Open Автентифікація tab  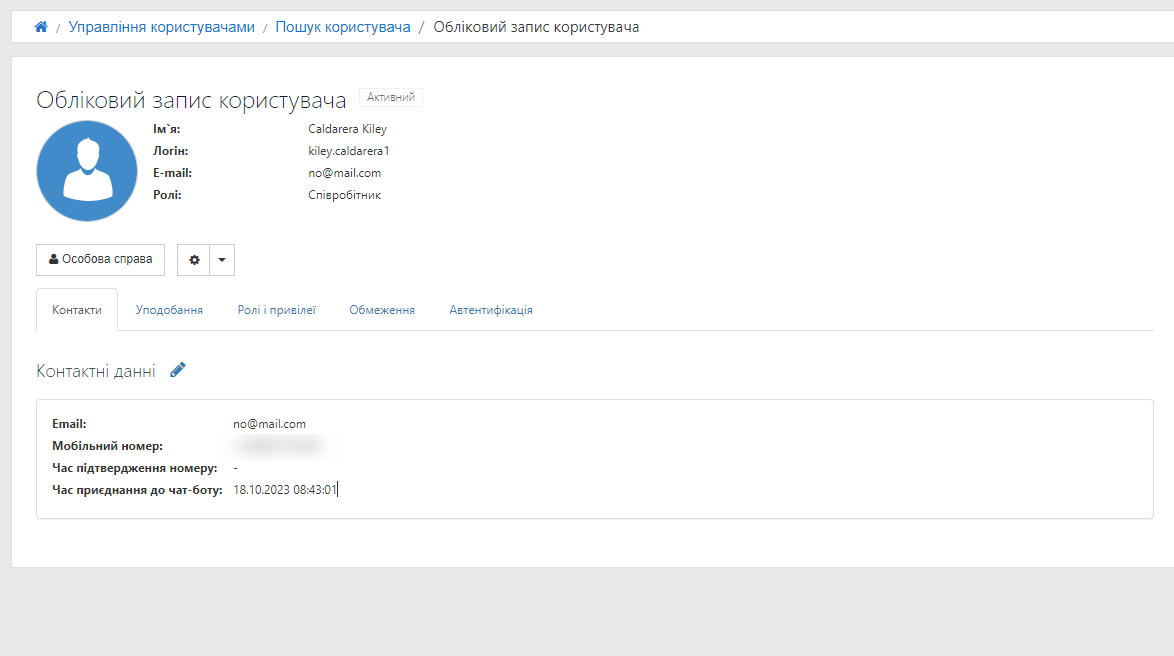pyautogui.click(x=491, y=310)
